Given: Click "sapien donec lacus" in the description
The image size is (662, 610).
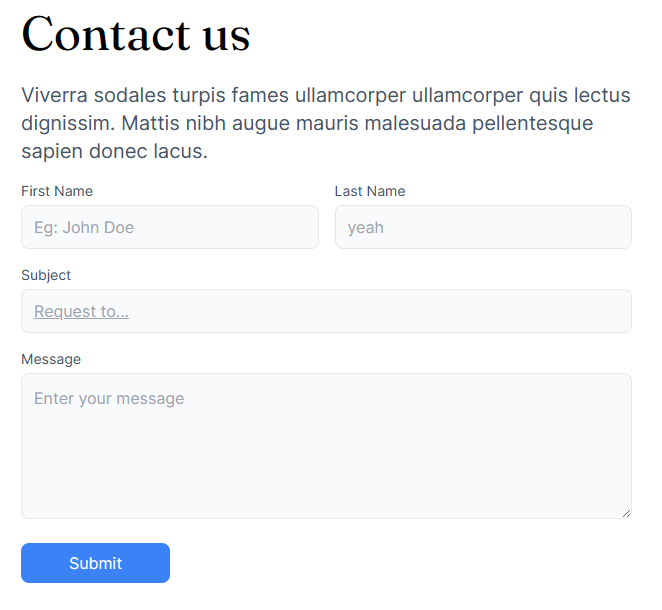Looking at the screenshot, I should [114, 152].
